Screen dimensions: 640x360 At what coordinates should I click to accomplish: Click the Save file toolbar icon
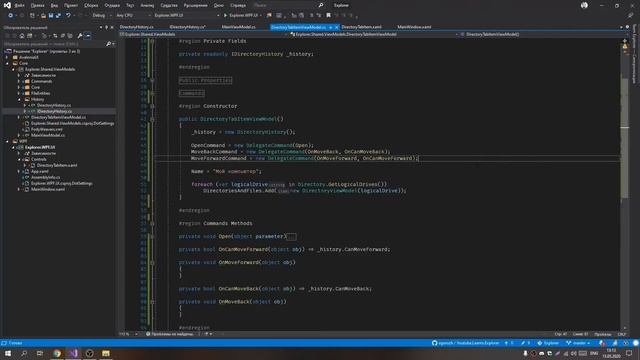click(x=51, y=16)
